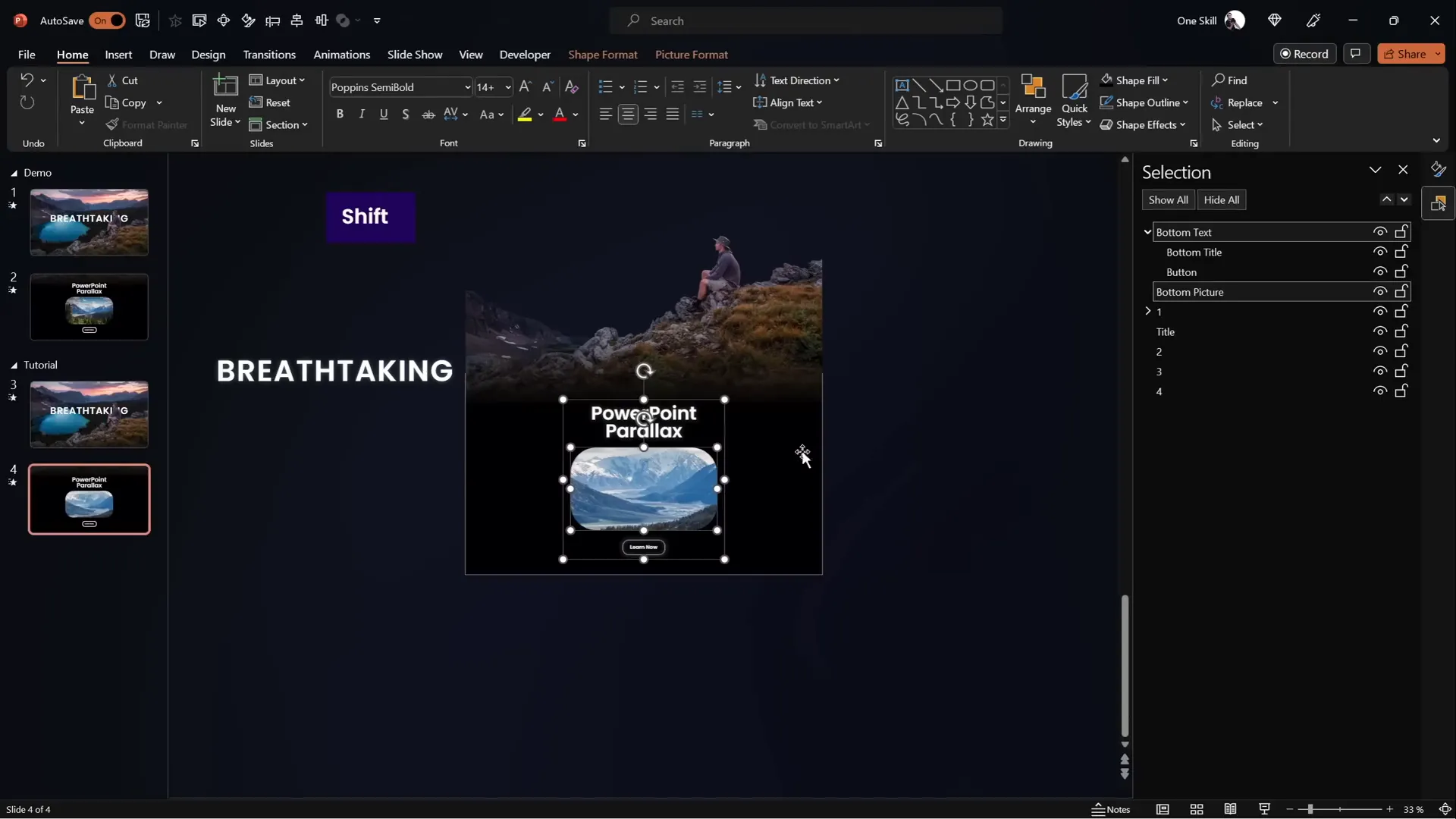Select the slide 3 thumbnail
Viewport: 1456px width, 819px height.
click(89, 414)
